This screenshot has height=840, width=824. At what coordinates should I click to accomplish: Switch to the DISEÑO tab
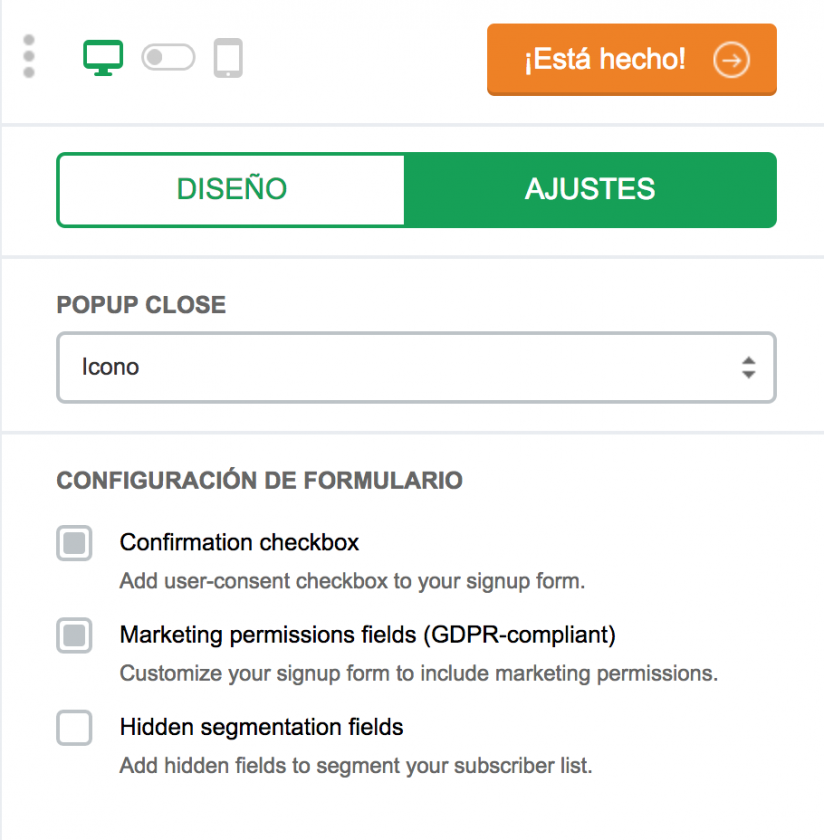(232, 189)
